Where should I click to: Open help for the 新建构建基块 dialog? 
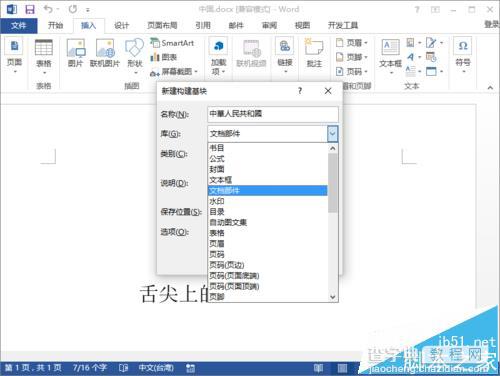pyautogui.click(x=300, y=91)
